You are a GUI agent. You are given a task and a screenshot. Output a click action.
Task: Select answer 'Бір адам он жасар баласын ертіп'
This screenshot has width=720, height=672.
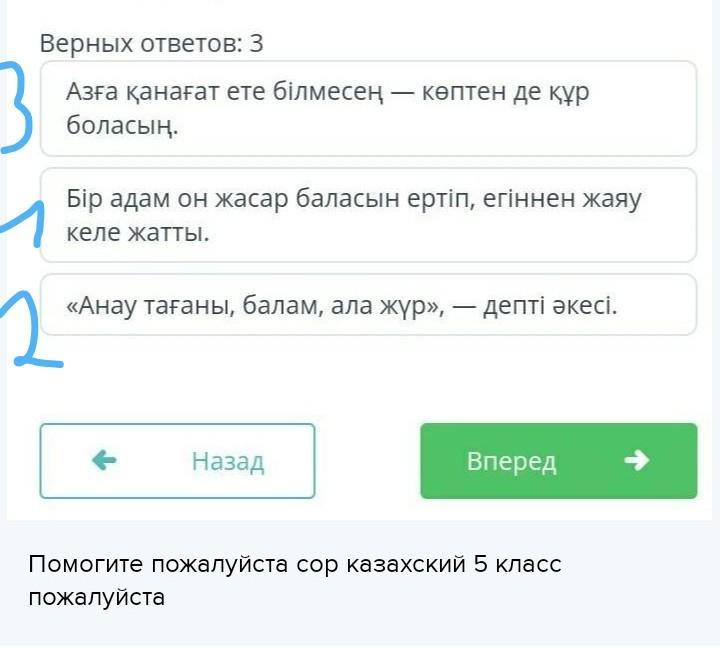(x=367, y=214)
